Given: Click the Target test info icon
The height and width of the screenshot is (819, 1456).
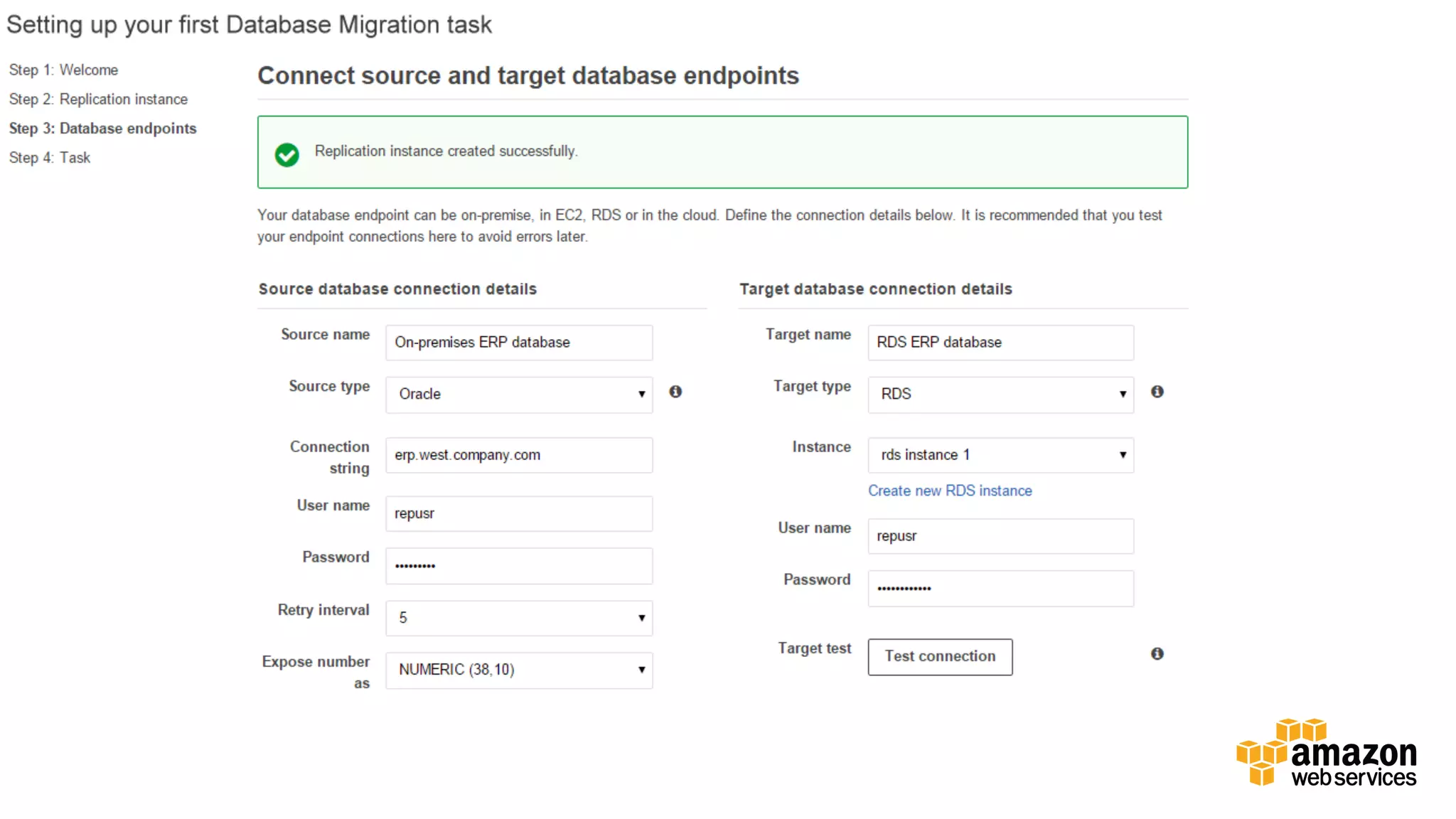Looking at the screenshot, I should pos(1157,653).
